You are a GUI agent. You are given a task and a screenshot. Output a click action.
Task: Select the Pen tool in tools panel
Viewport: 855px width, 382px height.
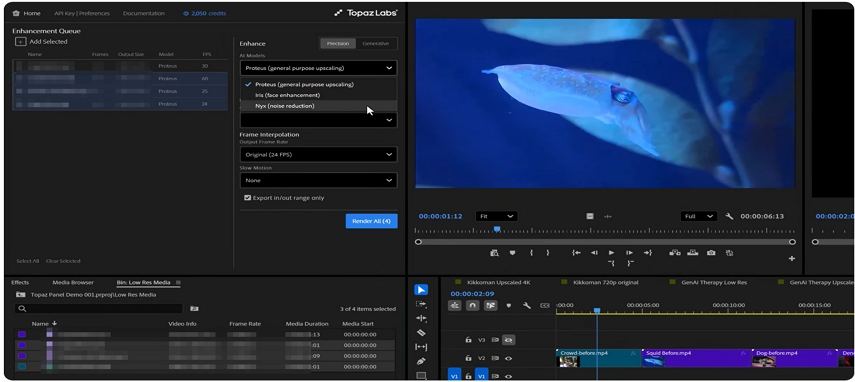pyautogui.click(x=421, y=361)
